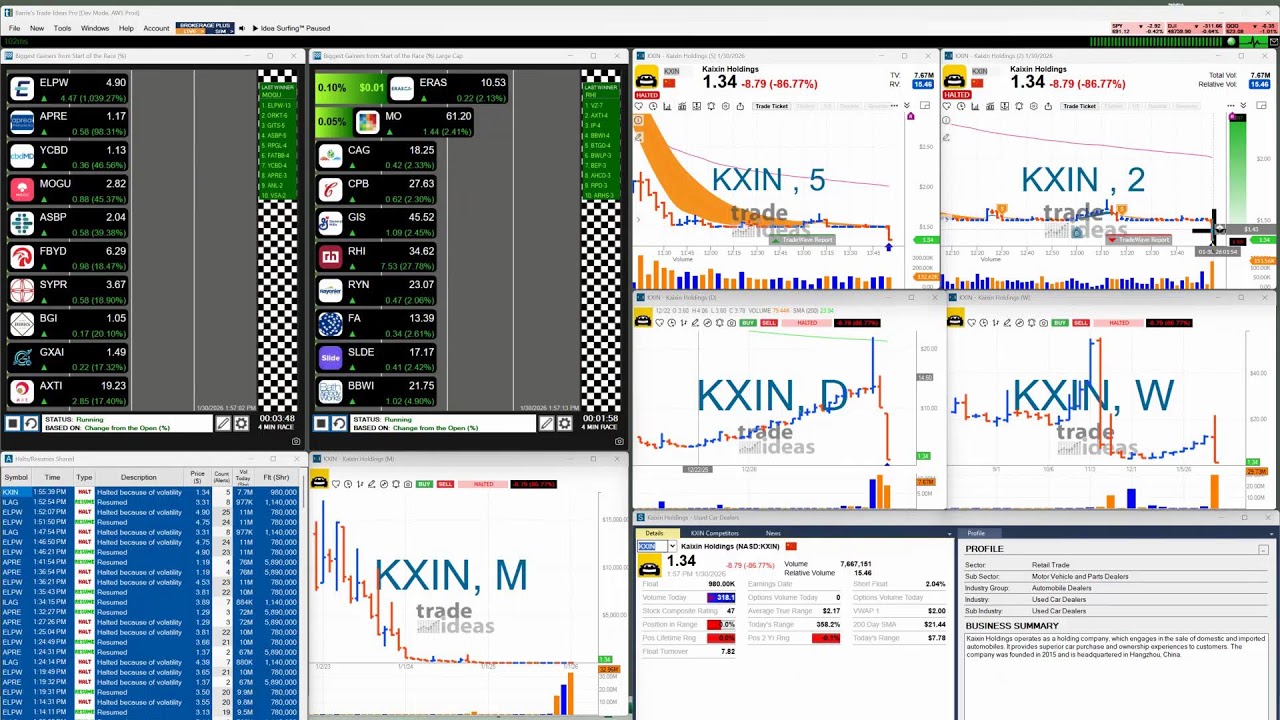Open chart settings gear in the KXIN 2 chart
The height and width of the screenshot is (720, 1280).
pyautogui.click(x=1033, y=106)
